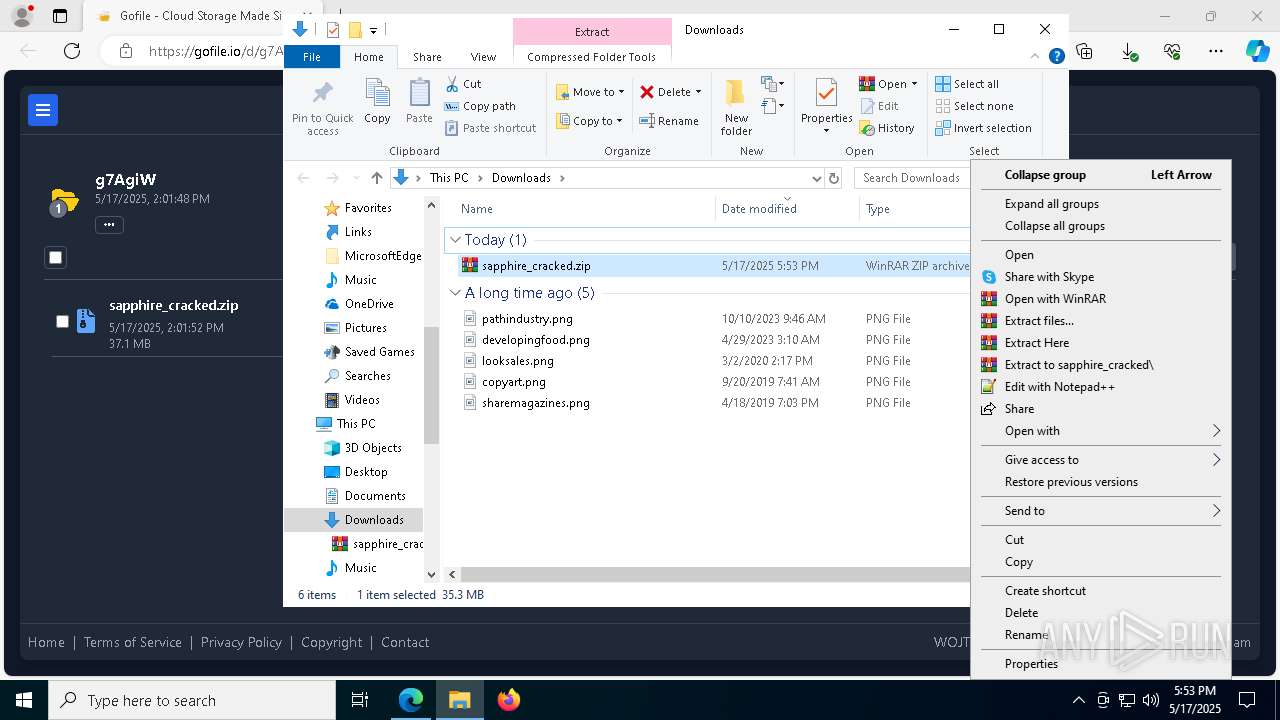Open OneDrive in navigation pane

point(368,304)
